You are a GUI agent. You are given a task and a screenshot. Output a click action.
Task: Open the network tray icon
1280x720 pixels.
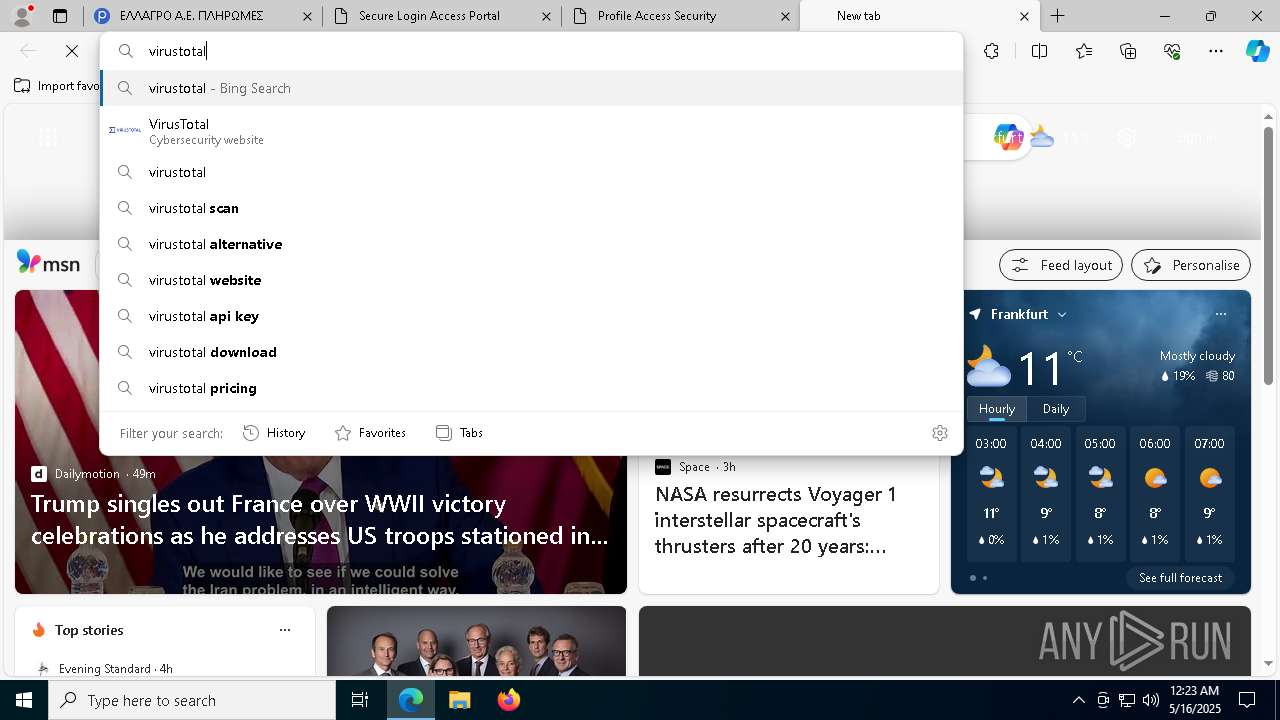pyautogui.click(x=1127, y=700)
